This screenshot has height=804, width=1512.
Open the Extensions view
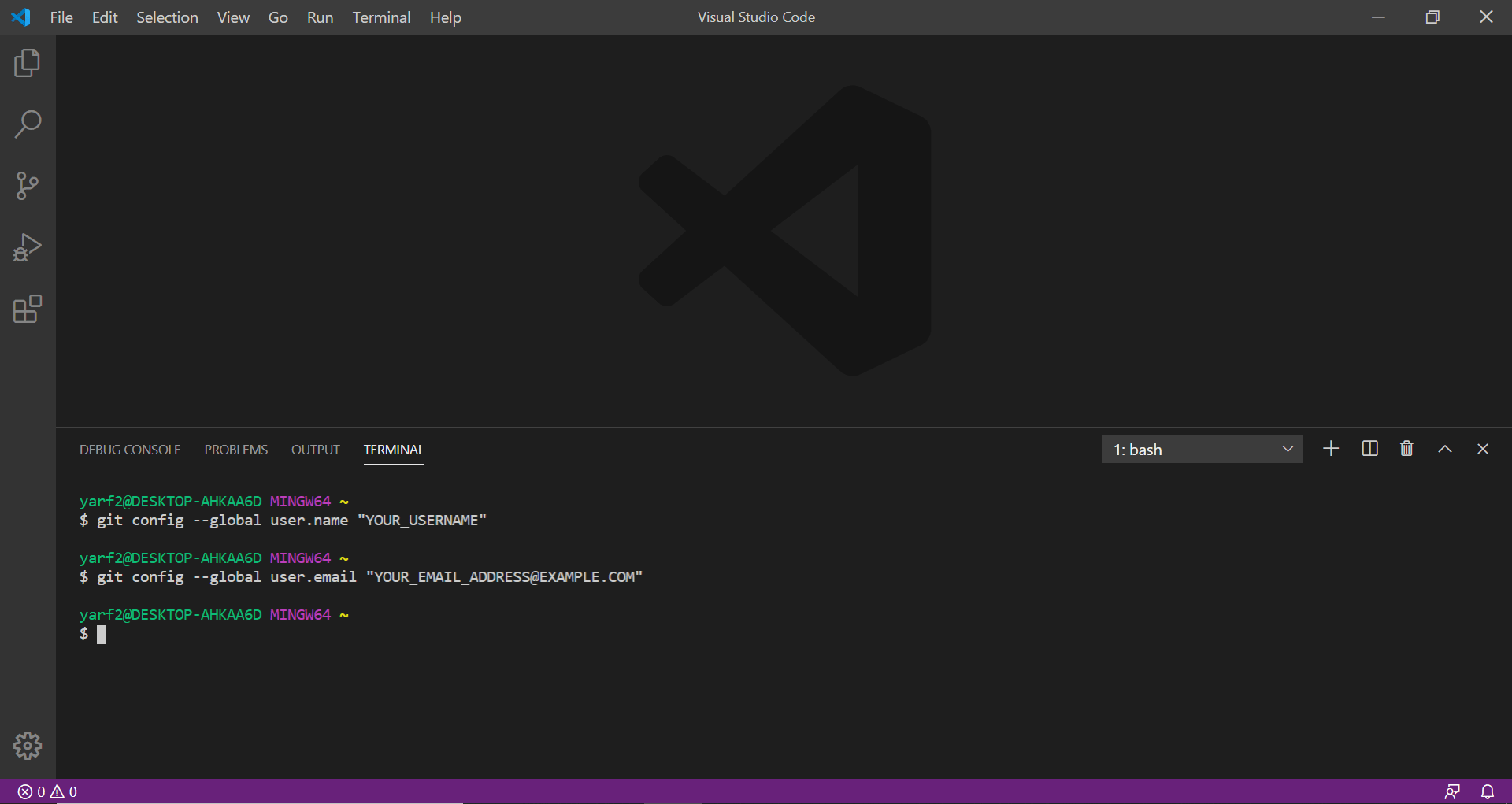[28, 309]
